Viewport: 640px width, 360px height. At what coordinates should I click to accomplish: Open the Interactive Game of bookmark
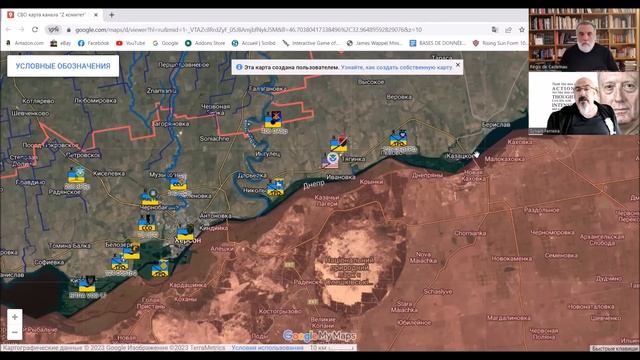pyautogui.click(x=311, y=43)
